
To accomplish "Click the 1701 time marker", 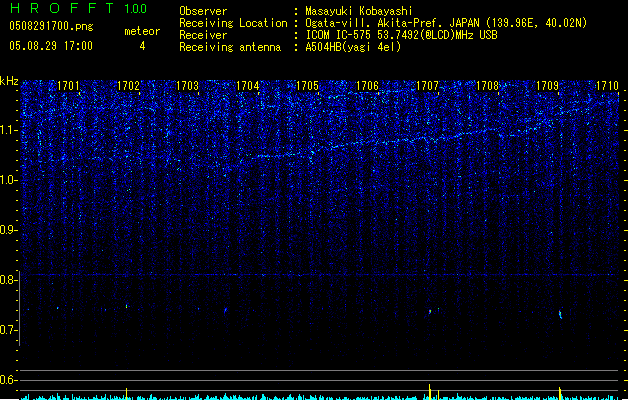I will 69,86.
